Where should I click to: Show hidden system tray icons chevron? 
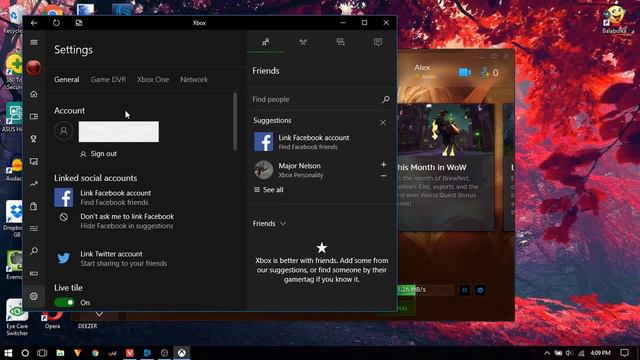coord(547,353)
